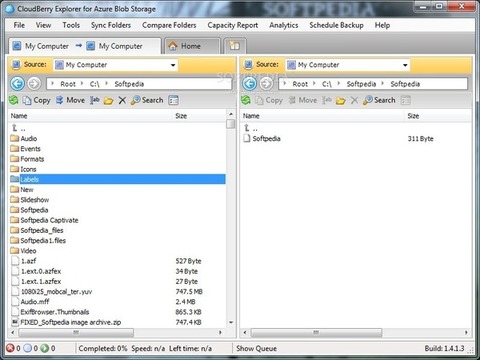The height and width of the screenshot is (360, 480).
Task: Create new folder in left pane toolbar
Action: click(x=108, y=100)
